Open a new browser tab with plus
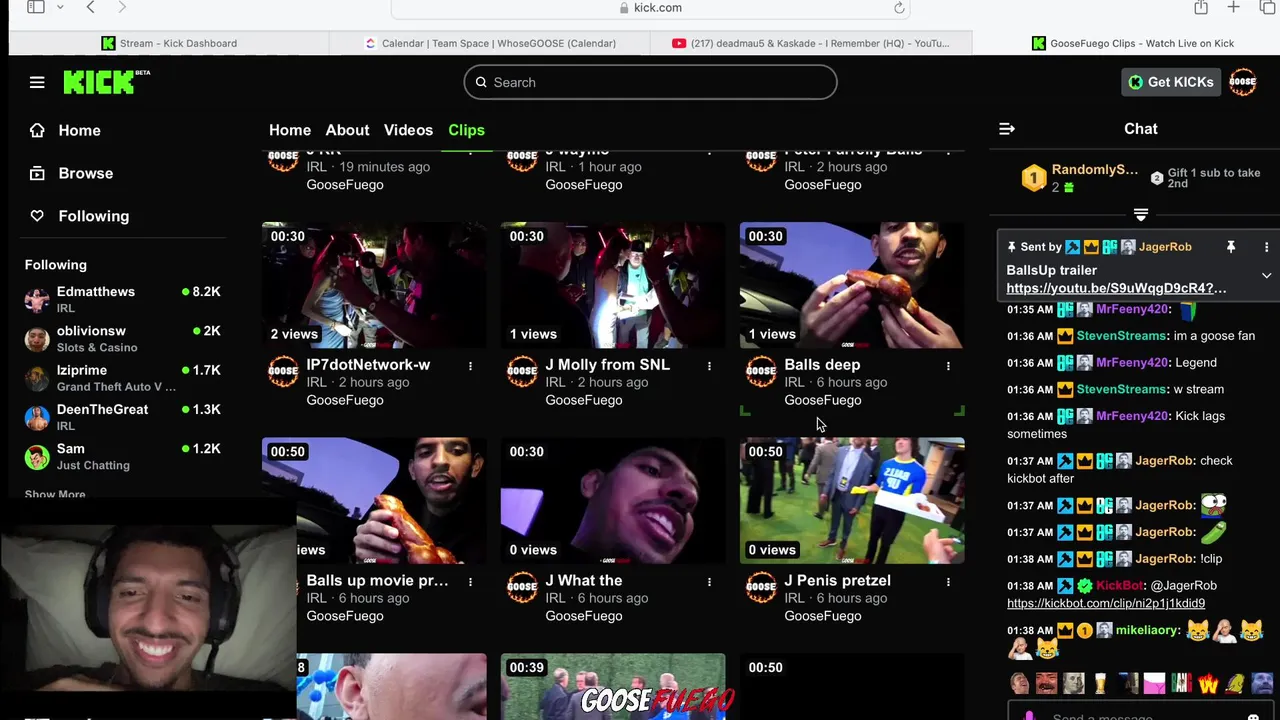The height and width of the screenshot is (720, 1280). click(1234, 7)
